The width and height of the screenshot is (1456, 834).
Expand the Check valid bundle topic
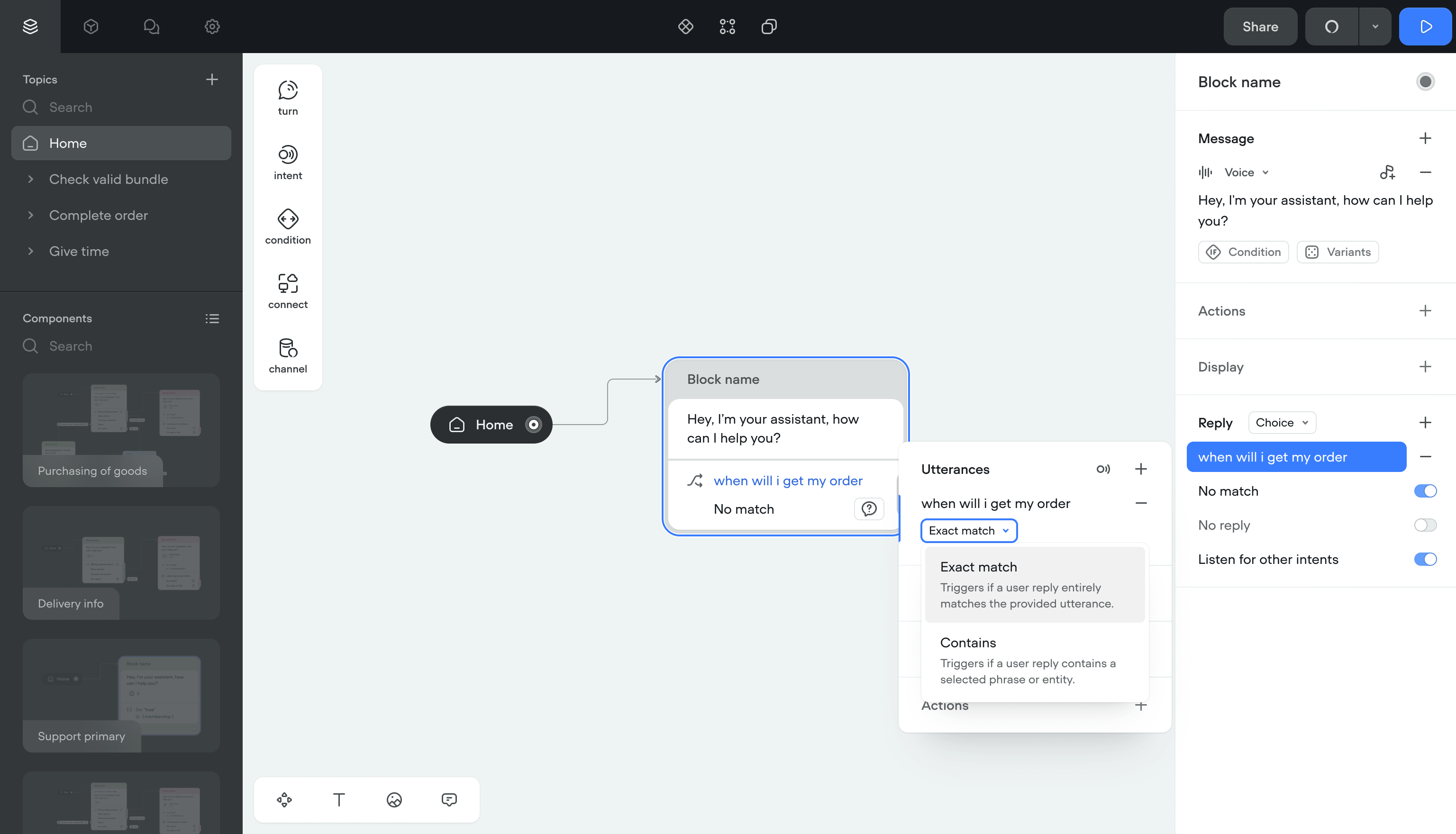31,179
